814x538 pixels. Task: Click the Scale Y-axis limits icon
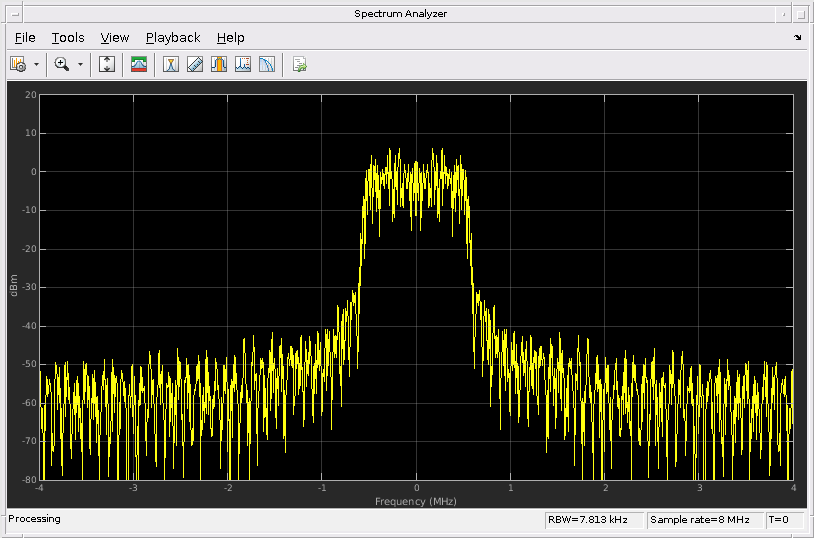(107, 65)
